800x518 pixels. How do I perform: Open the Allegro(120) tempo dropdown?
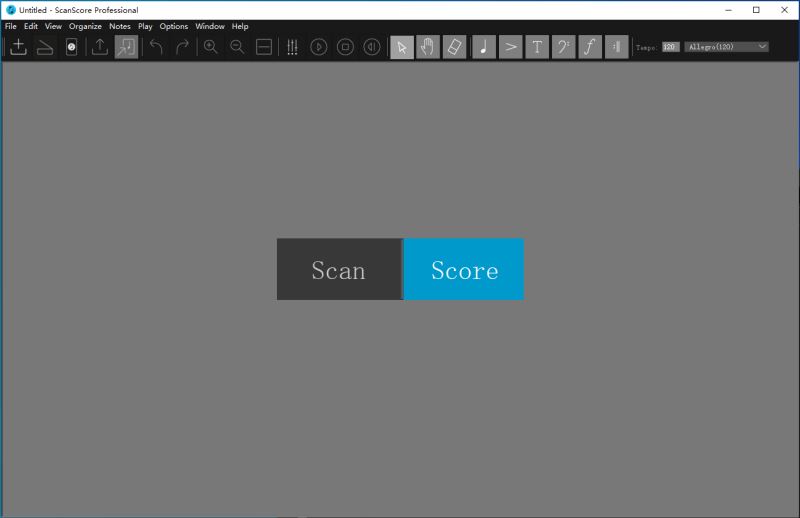(727, 47)
